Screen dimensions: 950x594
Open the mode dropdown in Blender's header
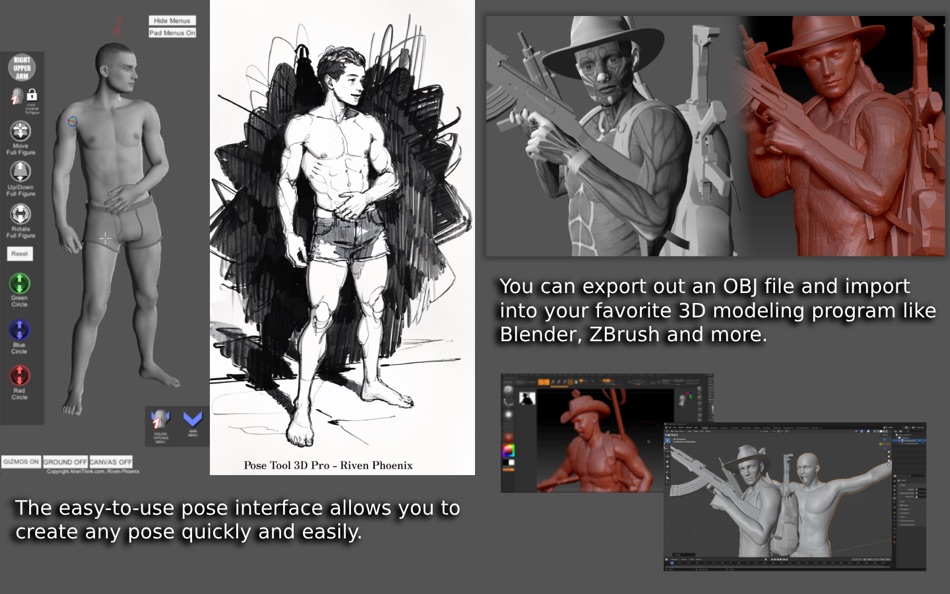coord(675,430)
